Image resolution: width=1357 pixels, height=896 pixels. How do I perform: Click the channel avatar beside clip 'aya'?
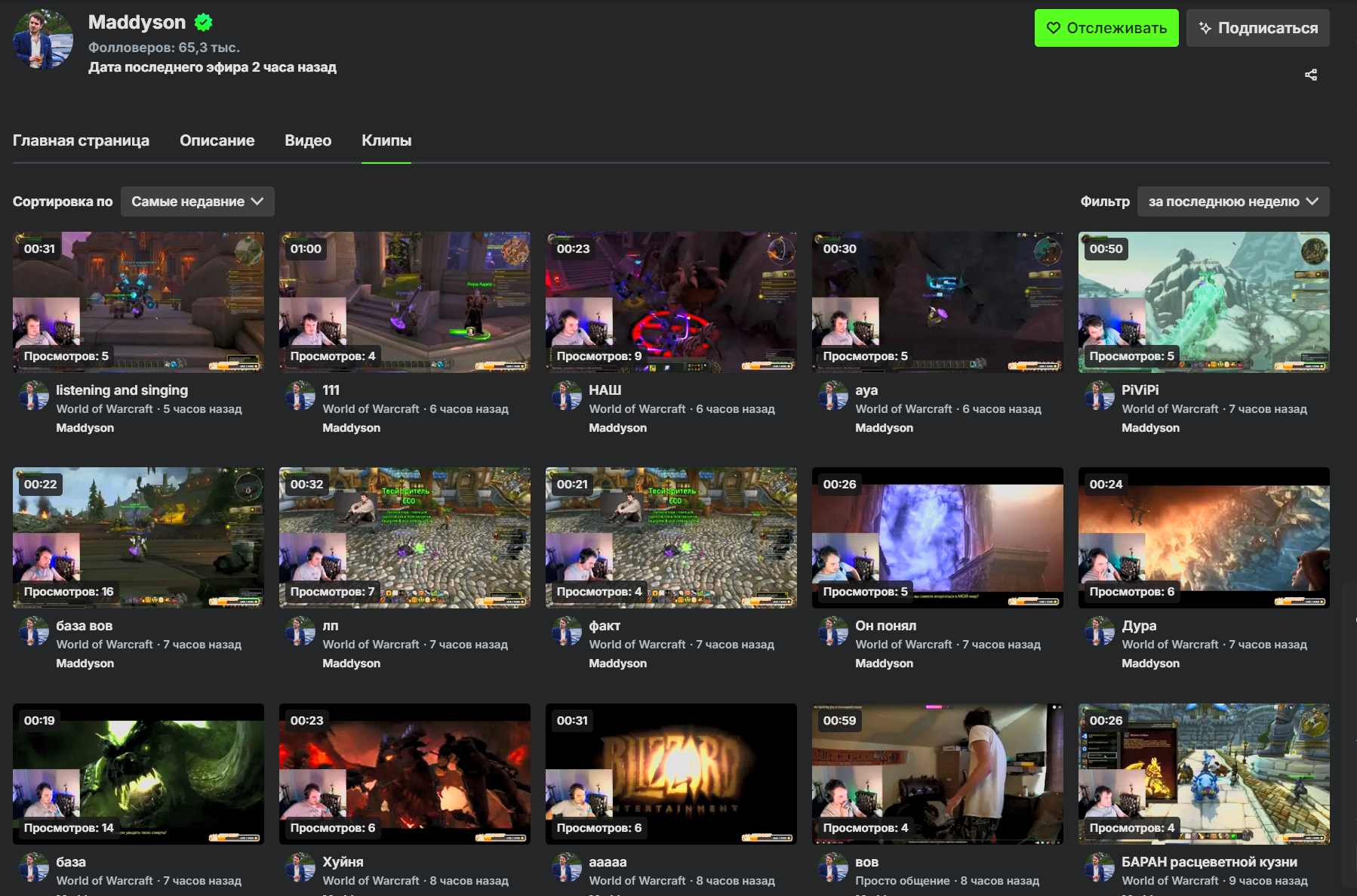pyautogui.click(x=832, y=396)
